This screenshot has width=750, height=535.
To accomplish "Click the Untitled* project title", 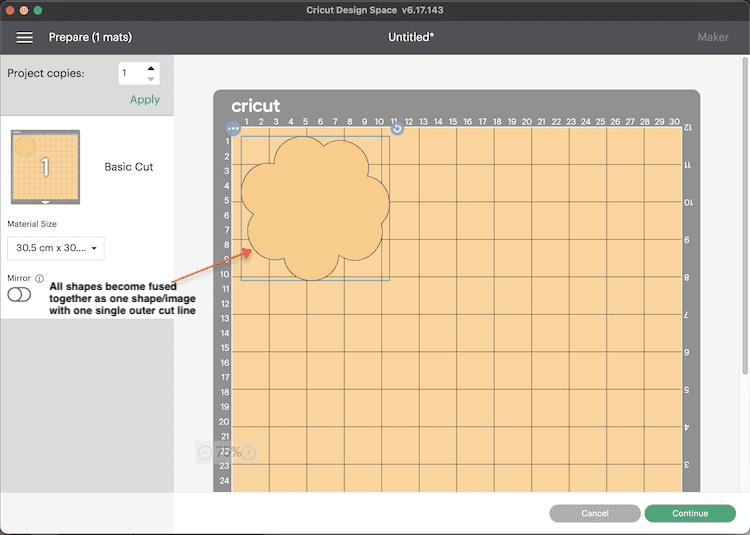I will tap(411, 37).
